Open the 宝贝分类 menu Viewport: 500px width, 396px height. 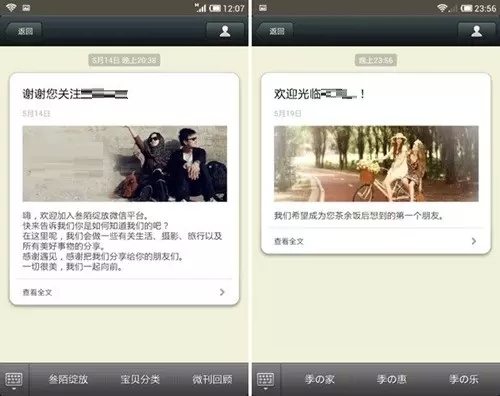pyautogui.click(x=140, y=379)
